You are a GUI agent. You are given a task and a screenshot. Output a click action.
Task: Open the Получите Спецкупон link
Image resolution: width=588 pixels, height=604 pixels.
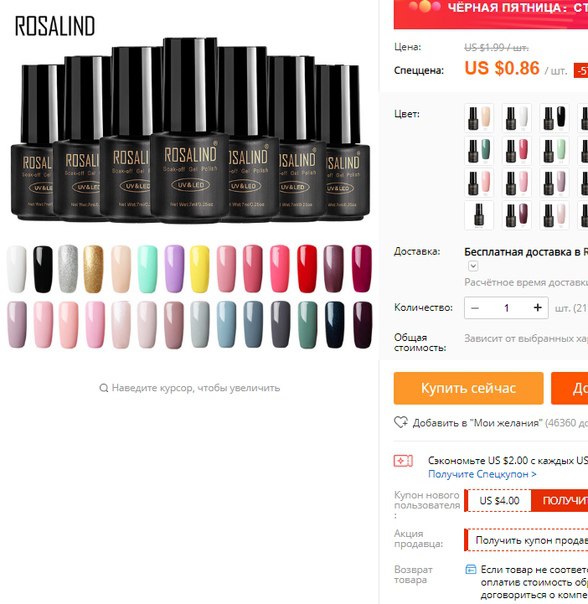[482, 474]
